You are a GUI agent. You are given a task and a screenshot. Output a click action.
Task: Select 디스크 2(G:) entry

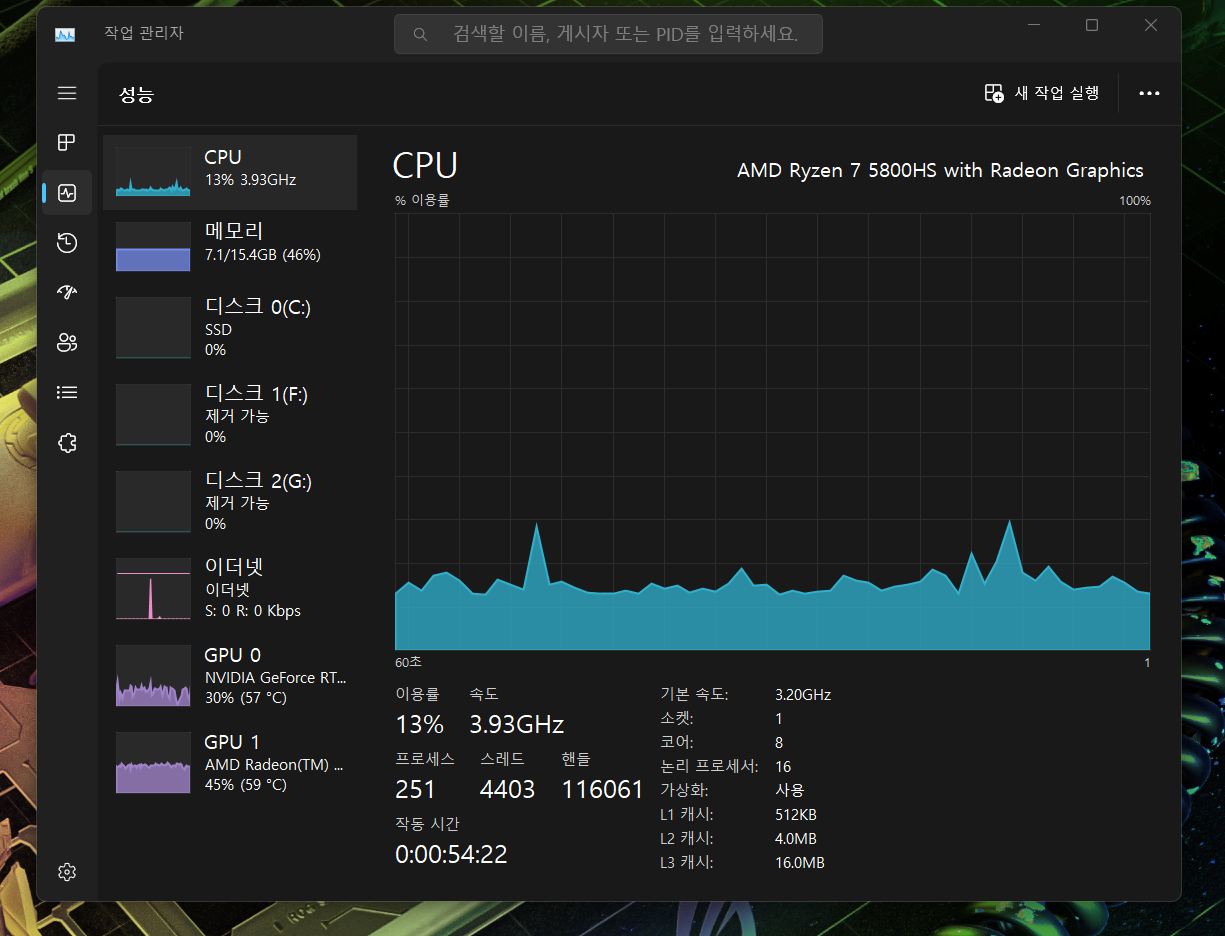(230, 501)
